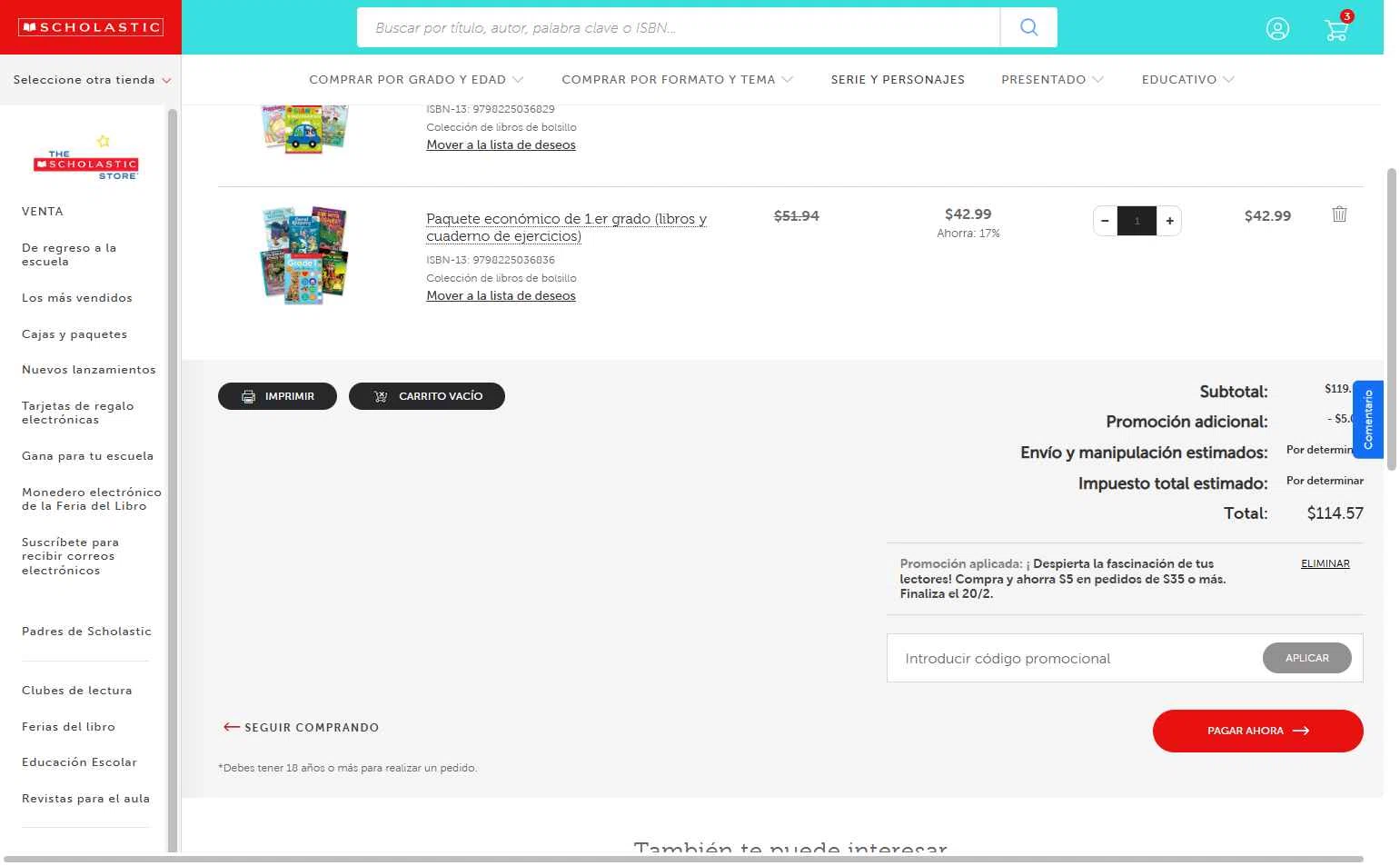The image size is (1400, 866).
Task: Open Los más vendidos in sidebar
Action: (x=77, y=297)
